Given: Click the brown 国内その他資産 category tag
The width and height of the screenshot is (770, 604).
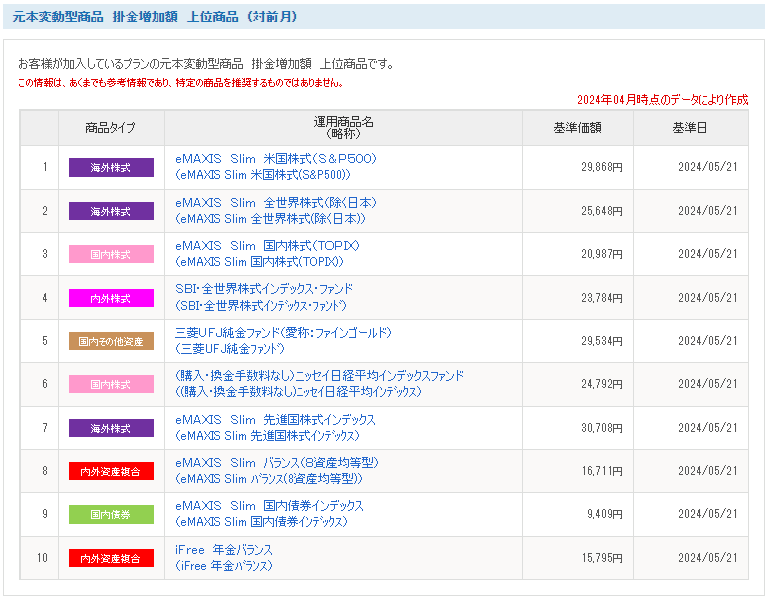Looking at the screenshot, I should tap(111, 341).
